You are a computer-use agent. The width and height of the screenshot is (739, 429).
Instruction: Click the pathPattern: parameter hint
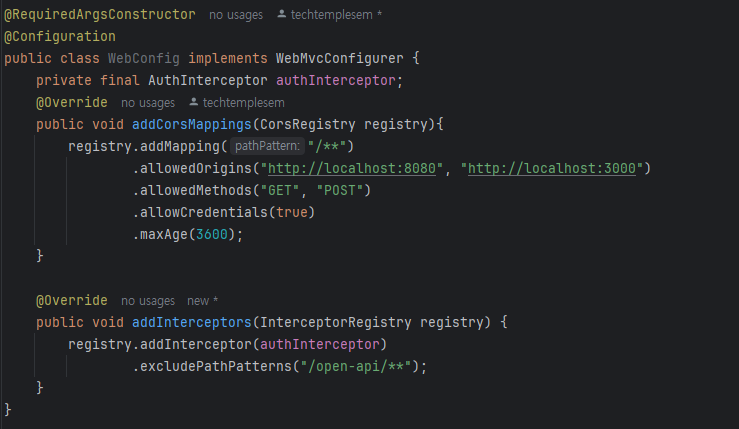coord(267,146)
